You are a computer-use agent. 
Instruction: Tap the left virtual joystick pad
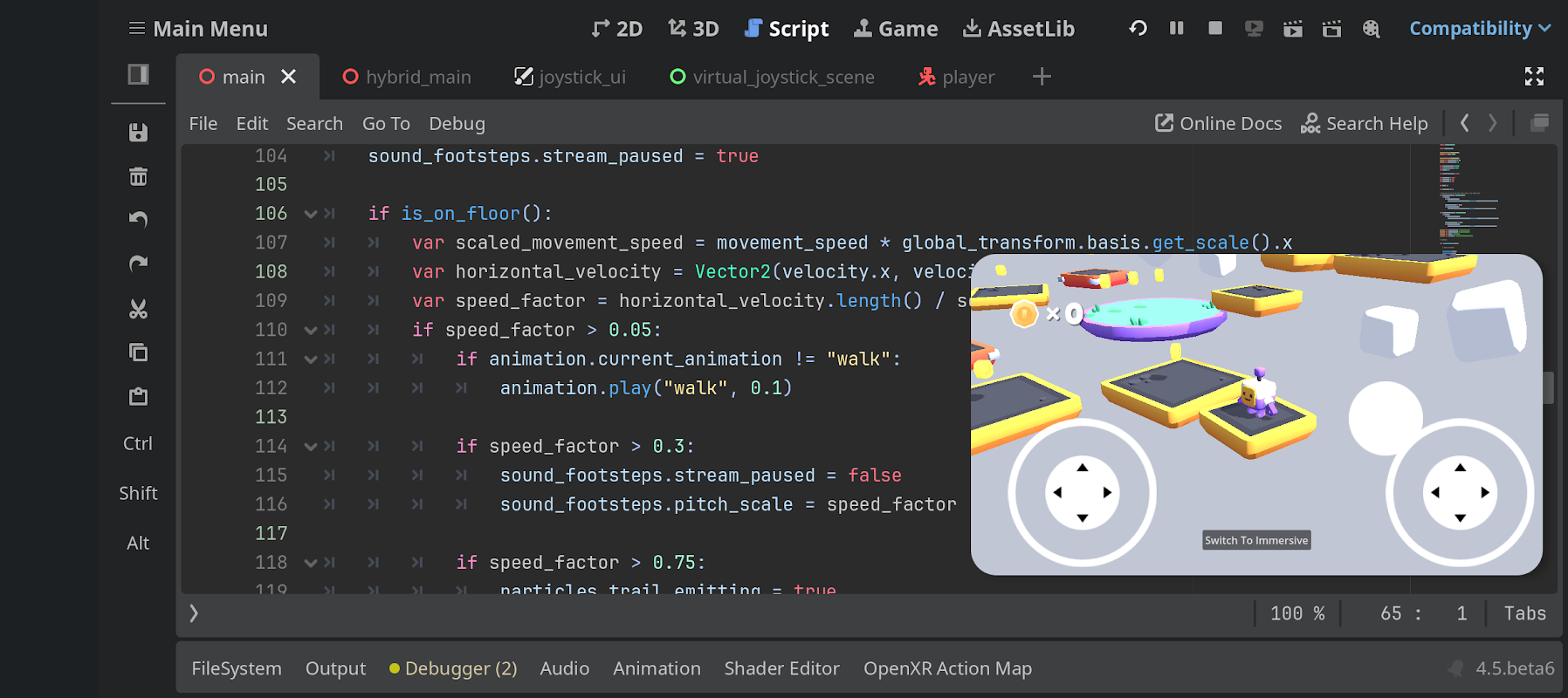click(1082, 493)
